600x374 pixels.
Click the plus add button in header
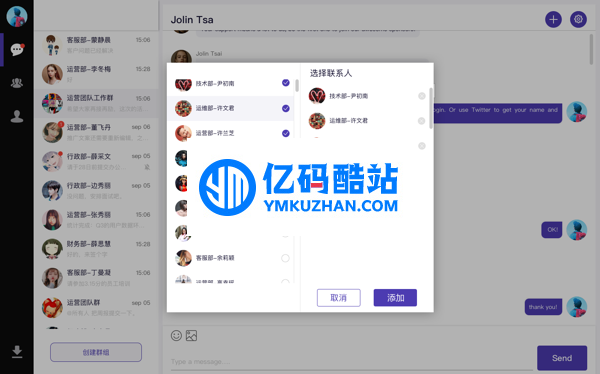coord(553,20)
